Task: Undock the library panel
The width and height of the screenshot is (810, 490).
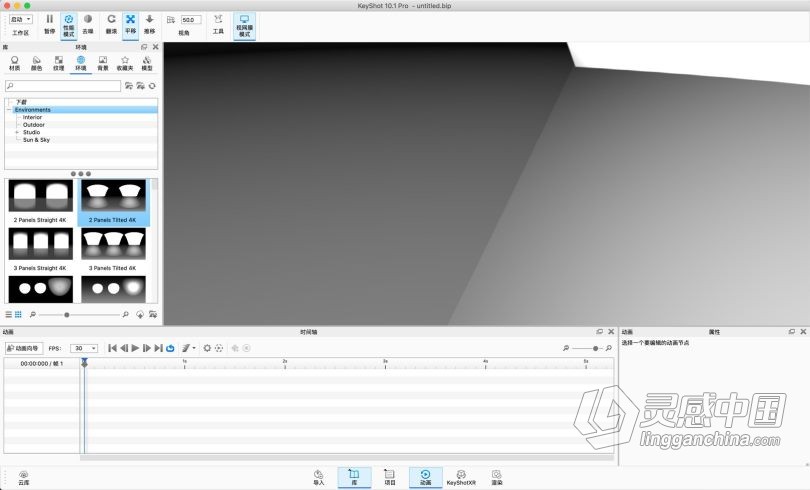Action: 144,47
